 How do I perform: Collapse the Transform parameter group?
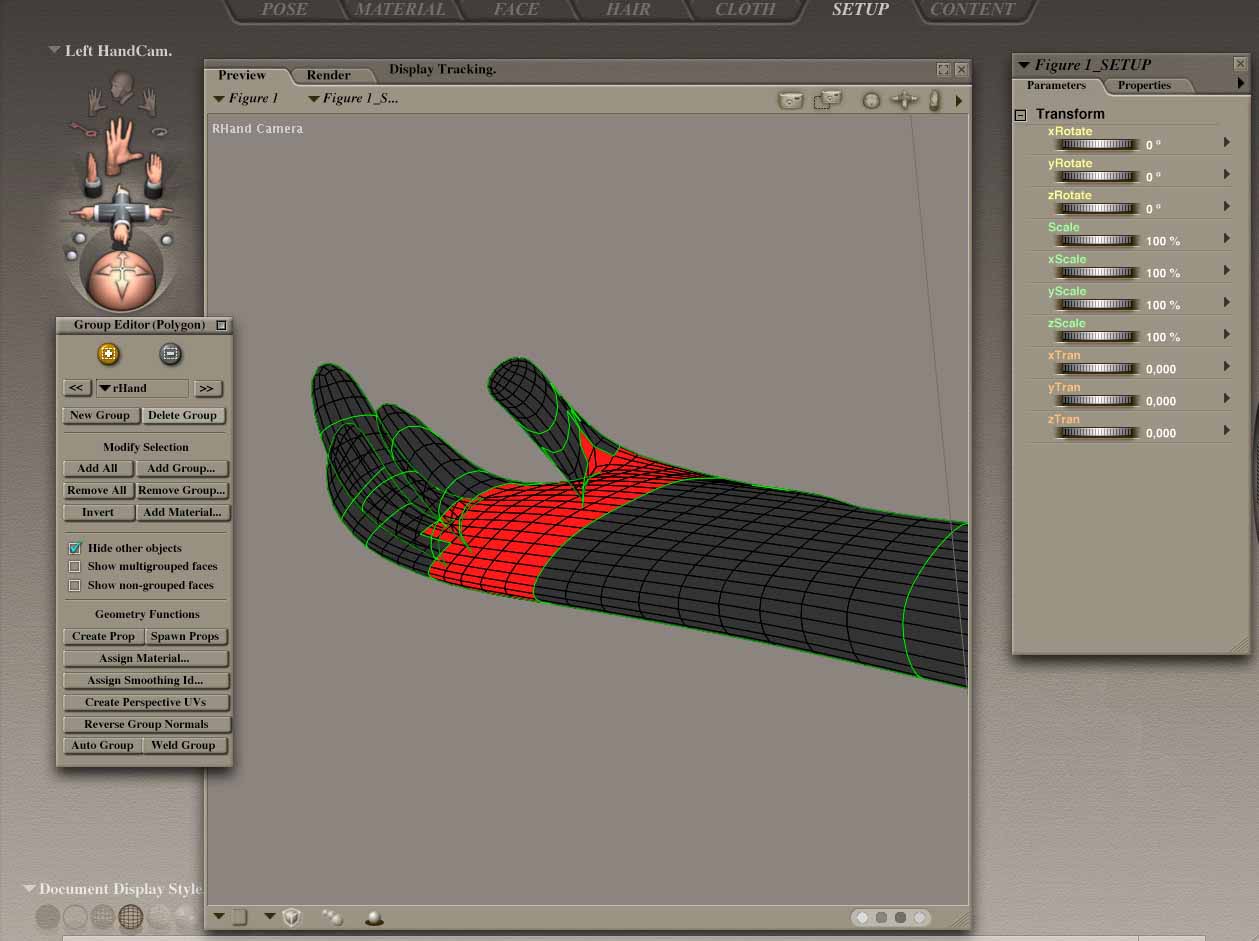click(1021, 115)
